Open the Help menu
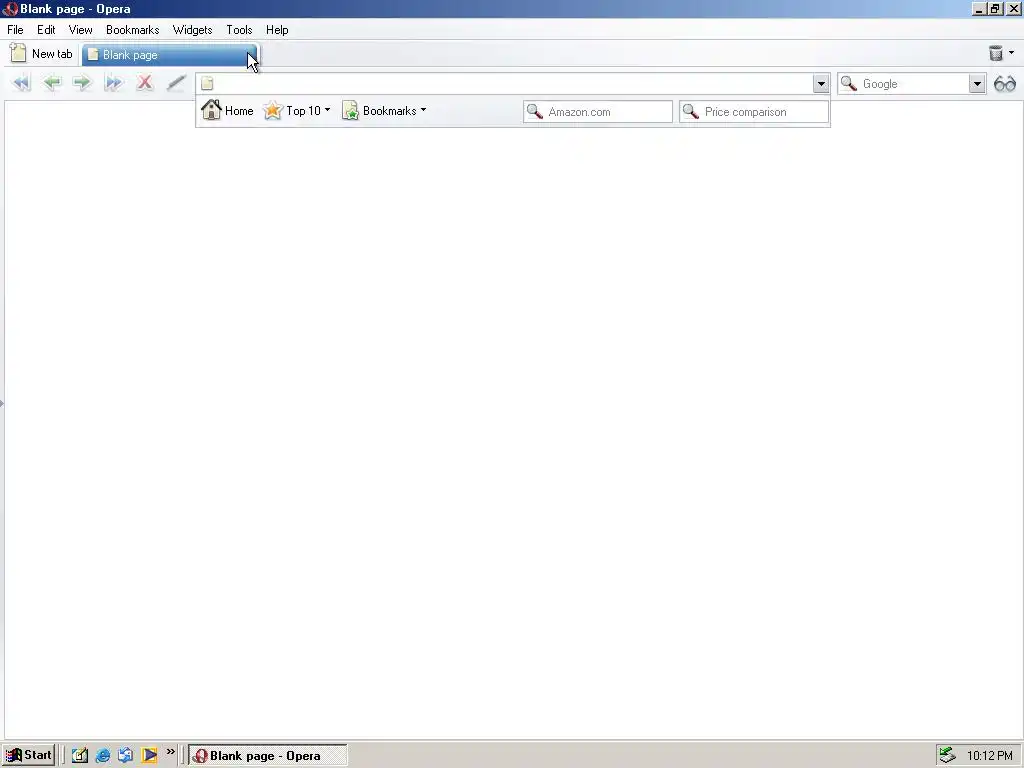This screenshot has height=768, width=1024. (277, 30)
